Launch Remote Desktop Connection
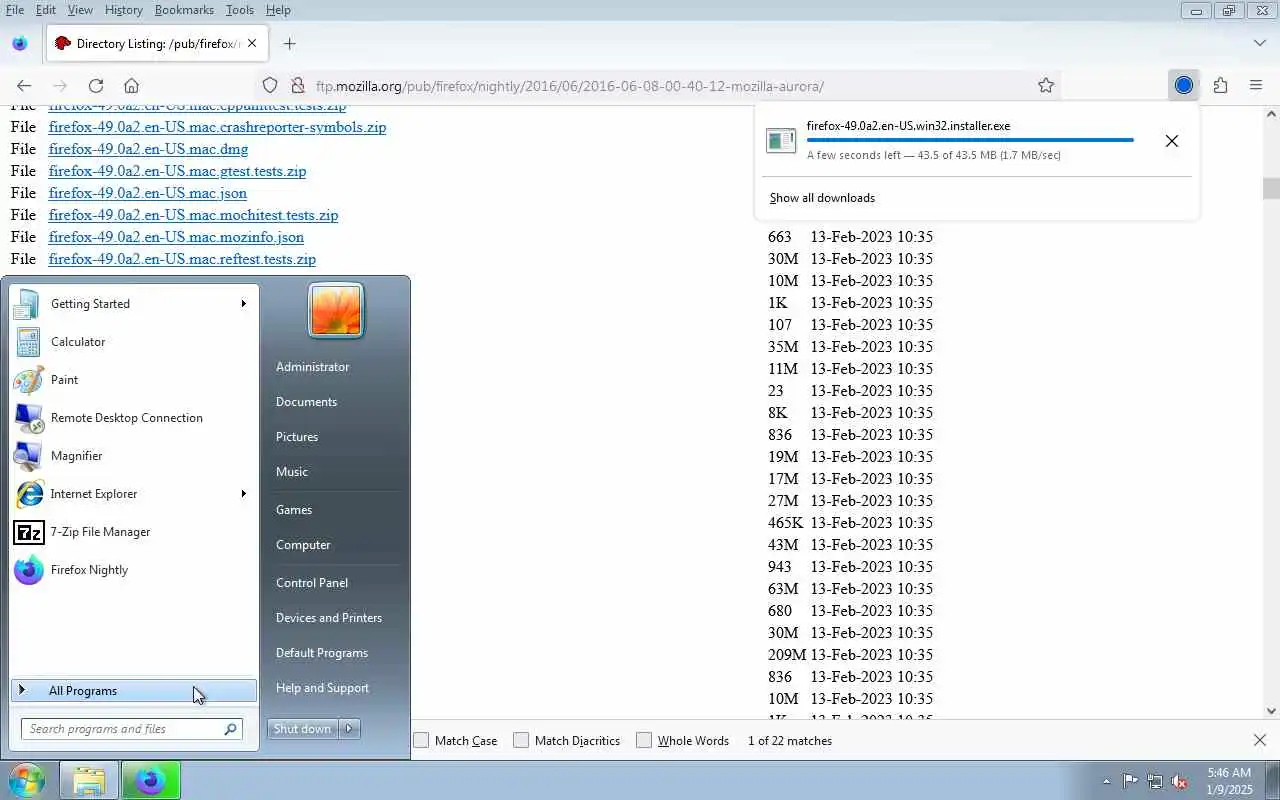 pyautogui.click(x=133, y=418)
